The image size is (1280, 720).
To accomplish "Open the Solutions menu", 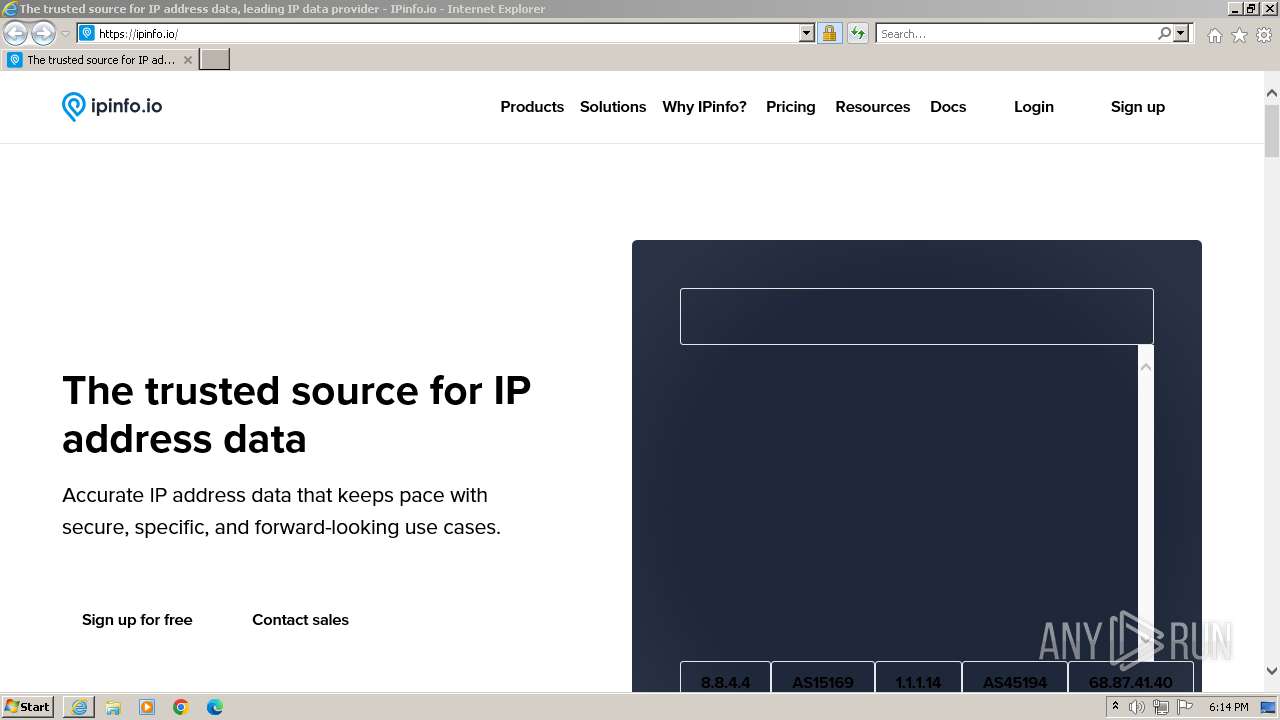I will [x=613, y=107].
